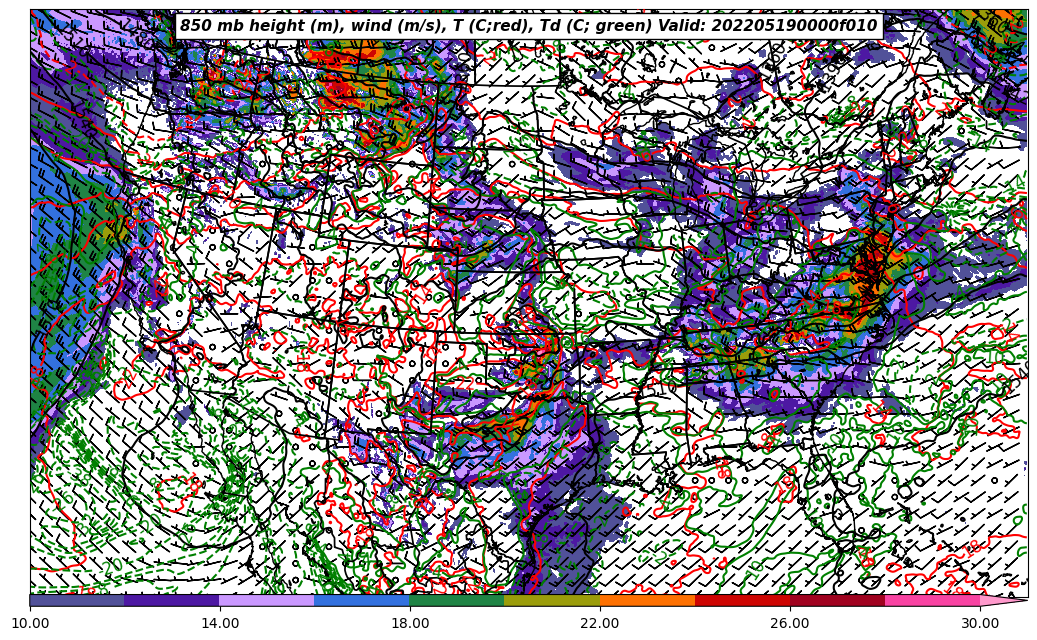Click the slate-blue 10–12 colorbar segment
This screenshot has width=1037, height=640.
[77, 600]
